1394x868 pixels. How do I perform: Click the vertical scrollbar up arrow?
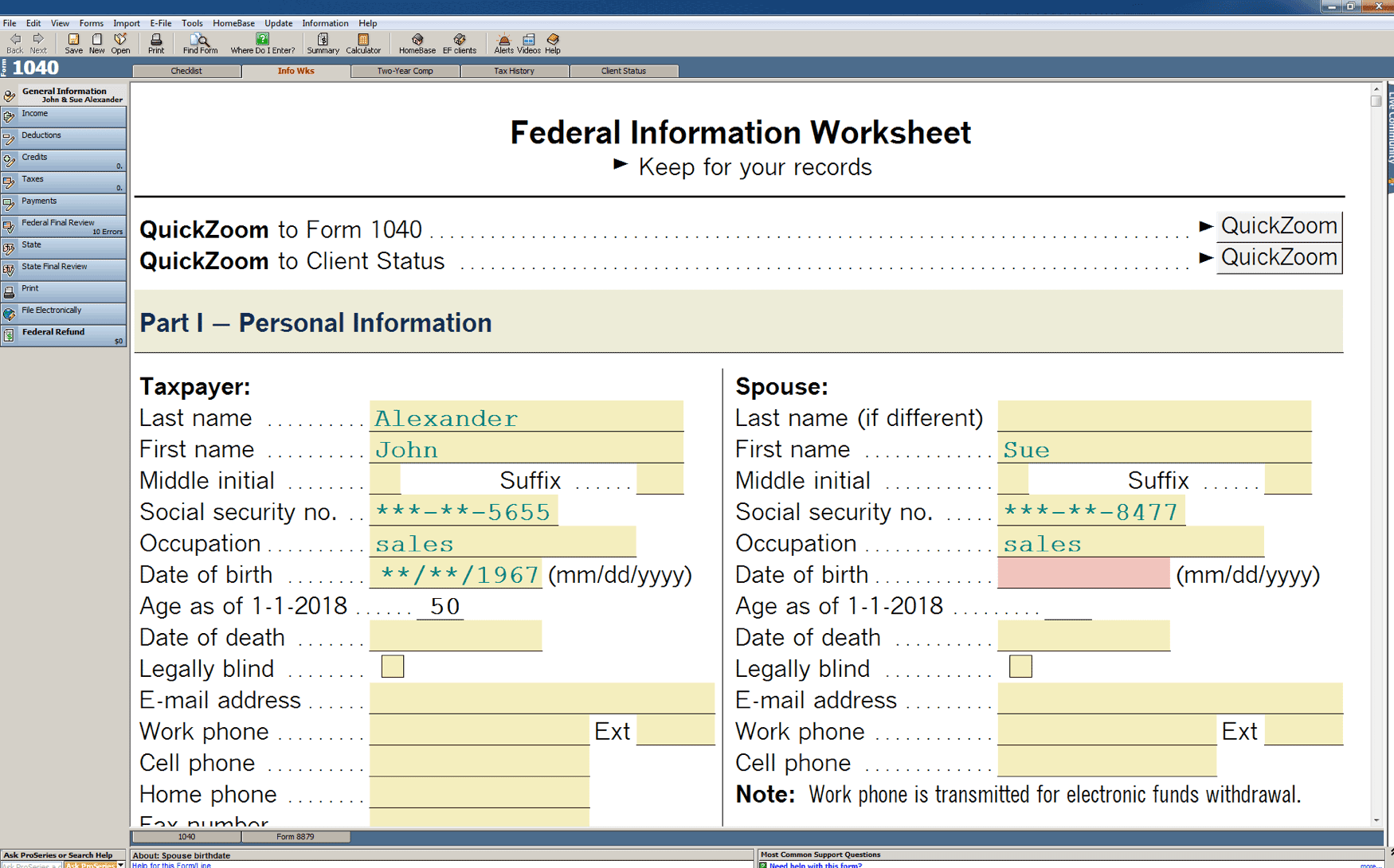pos(1376,89)
